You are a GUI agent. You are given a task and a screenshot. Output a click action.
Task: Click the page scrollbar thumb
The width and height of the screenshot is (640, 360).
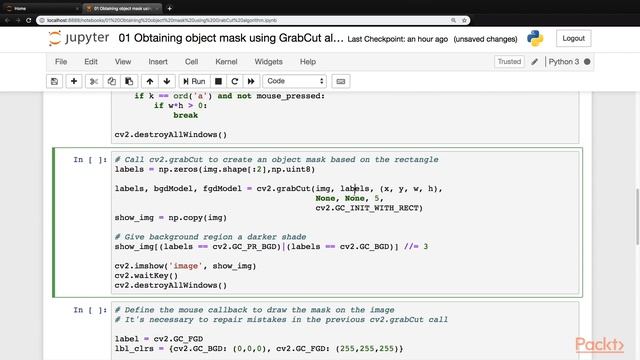pos(637,216)
